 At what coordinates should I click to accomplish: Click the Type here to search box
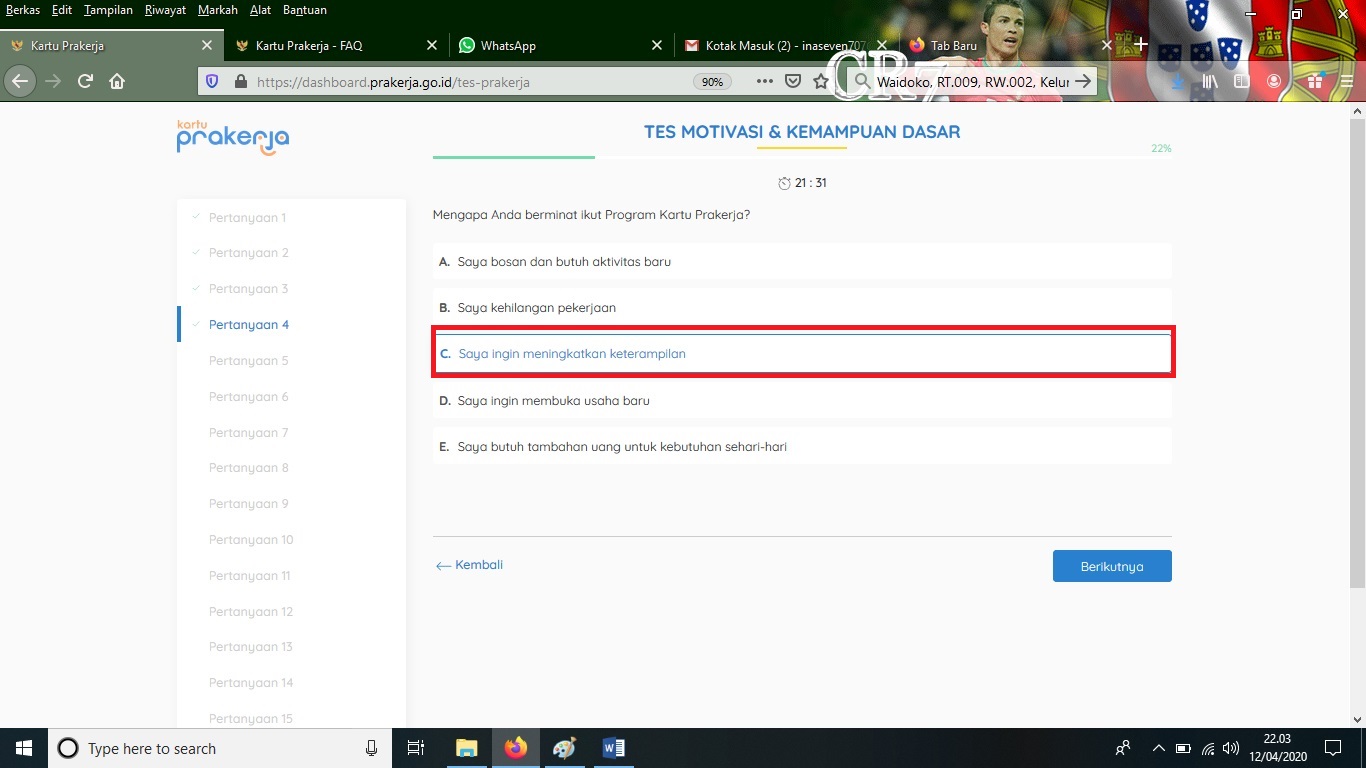point(220,748)
